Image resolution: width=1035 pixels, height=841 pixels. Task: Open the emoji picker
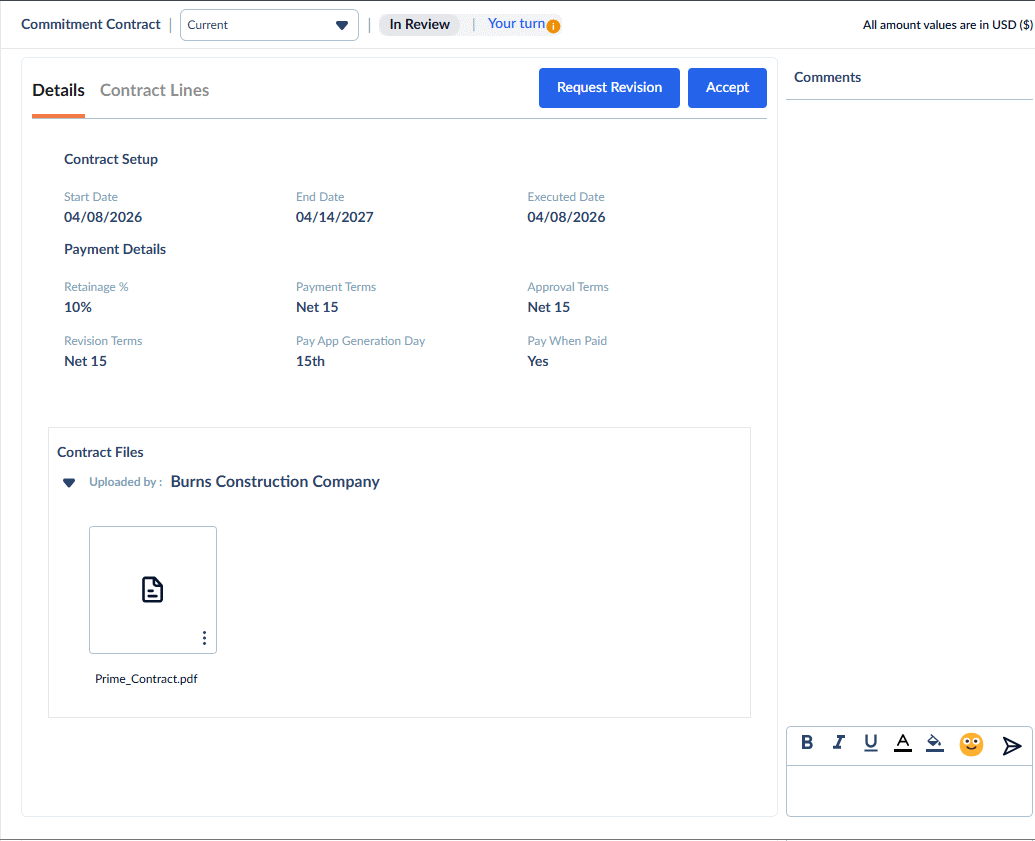pyautogui.click(x=971, y=745)
